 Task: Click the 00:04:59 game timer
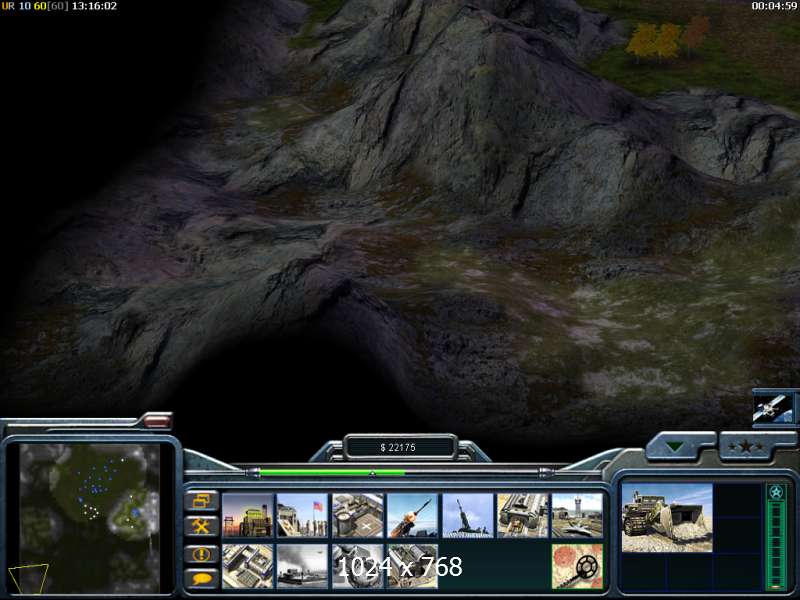773,6
